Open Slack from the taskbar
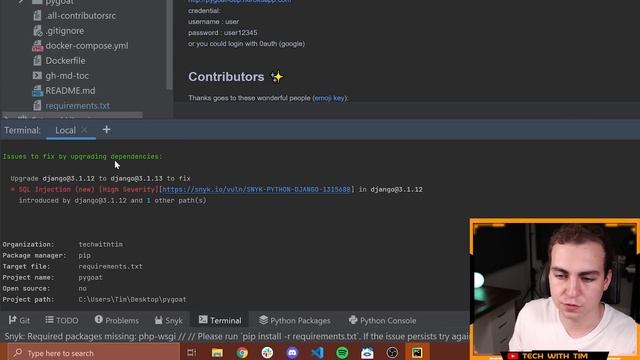 [x=267, y=353]
